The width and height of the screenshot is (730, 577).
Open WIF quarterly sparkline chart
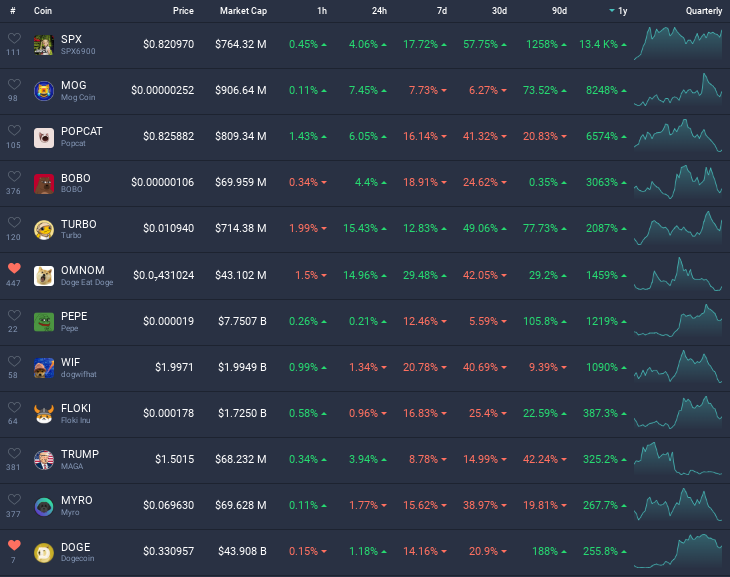point(678,366)
